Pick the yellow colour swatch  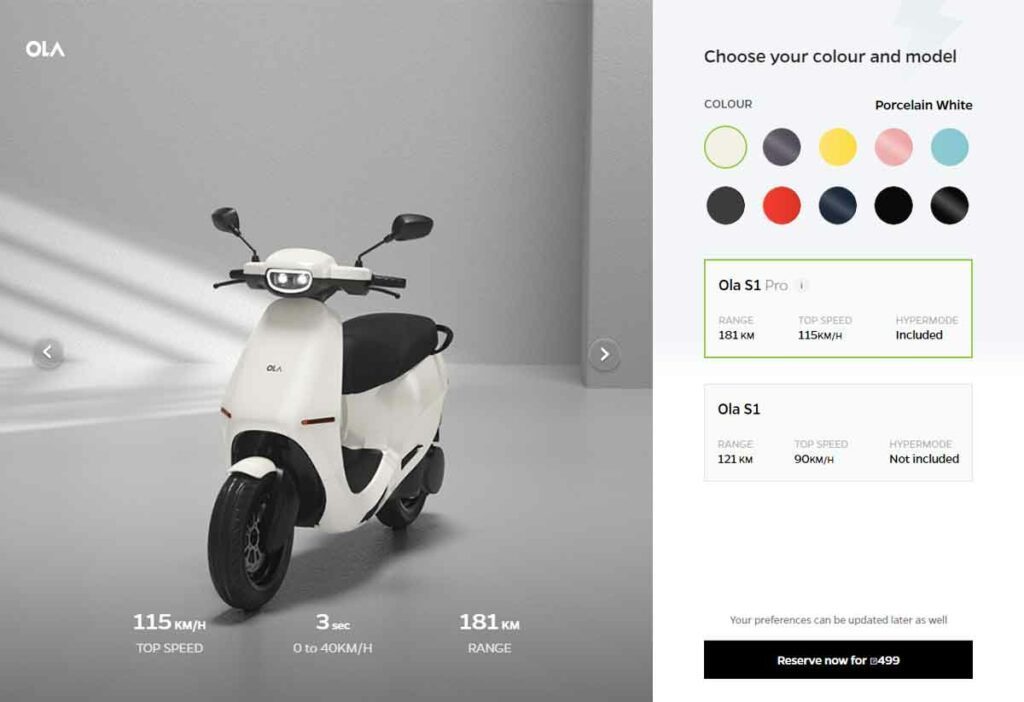[x=838, y=147]
